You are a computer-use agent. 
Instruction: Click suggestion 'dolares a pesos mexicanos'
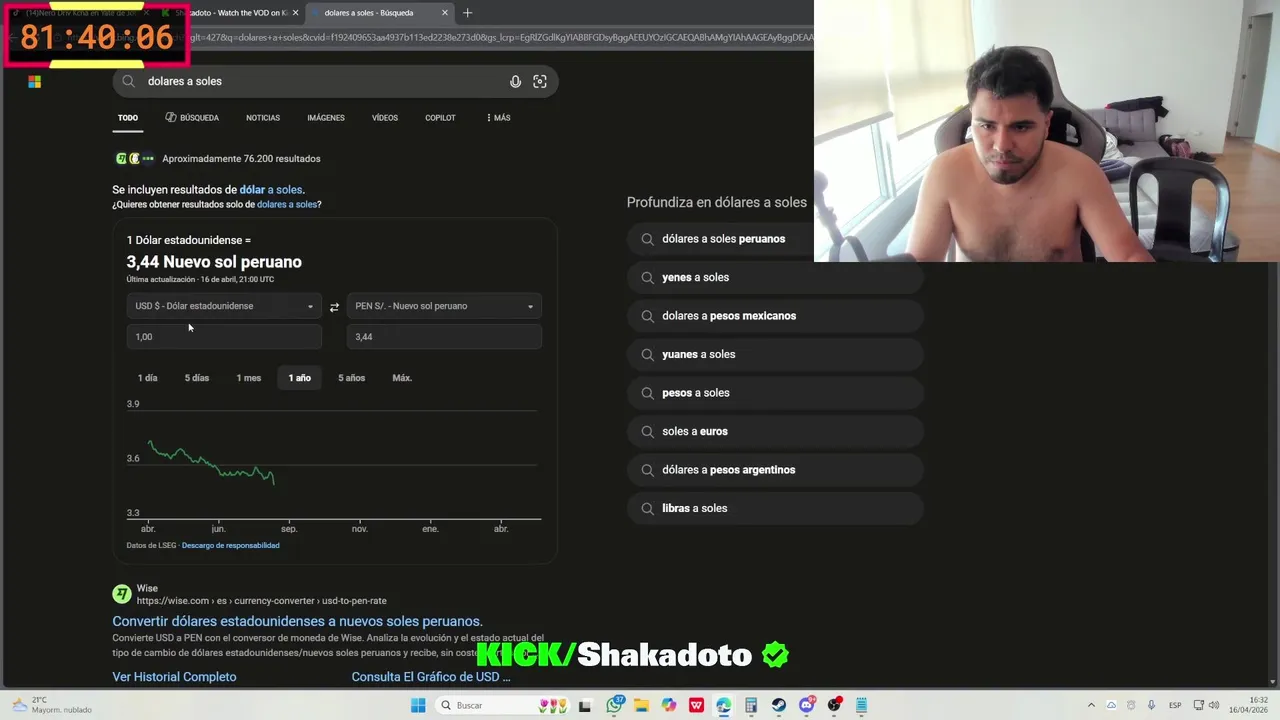click(x=775, y=316)
